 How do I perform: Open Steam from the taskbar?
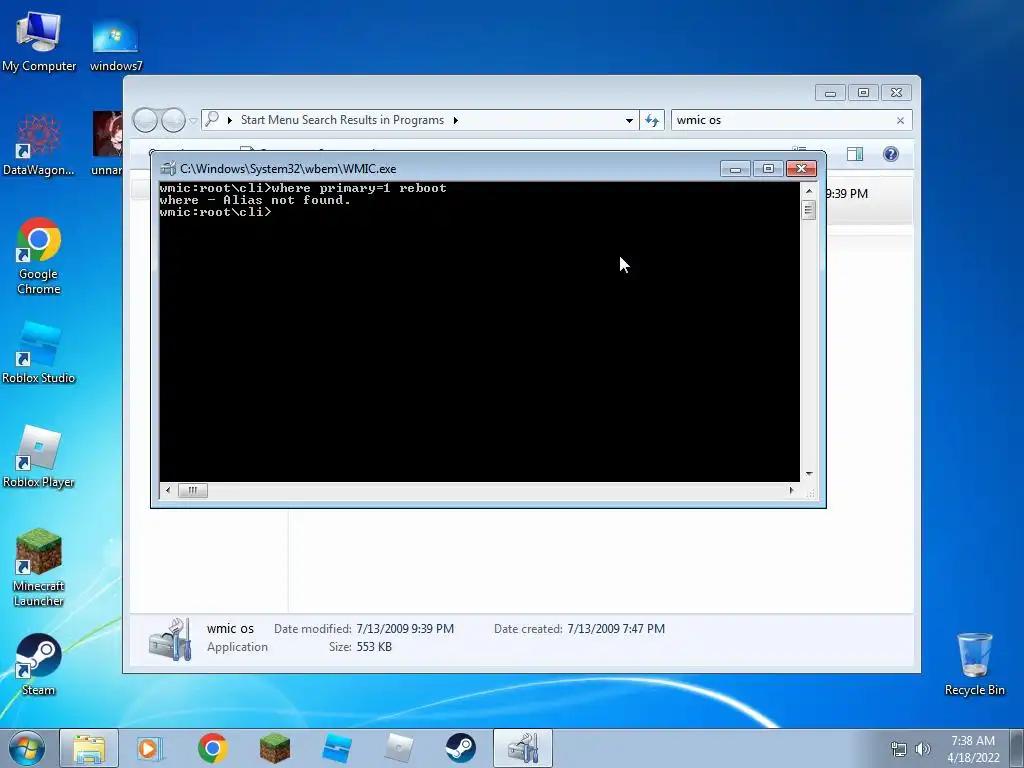click(460, 748)
